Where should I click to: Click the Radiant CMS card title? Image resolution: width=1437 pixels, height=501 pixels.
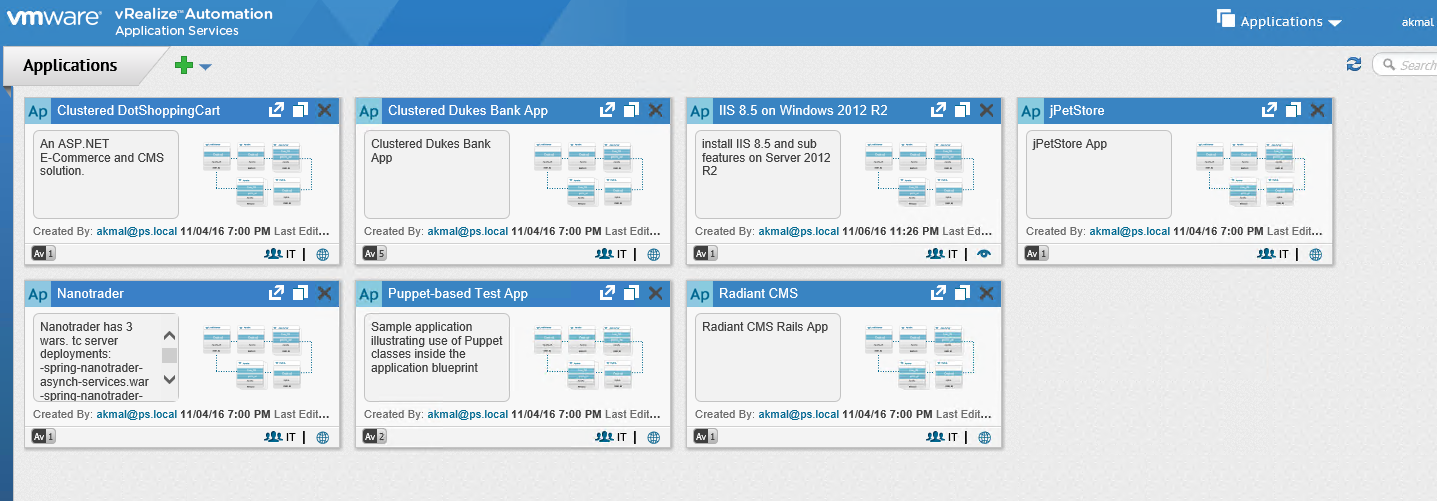[759, 294]
